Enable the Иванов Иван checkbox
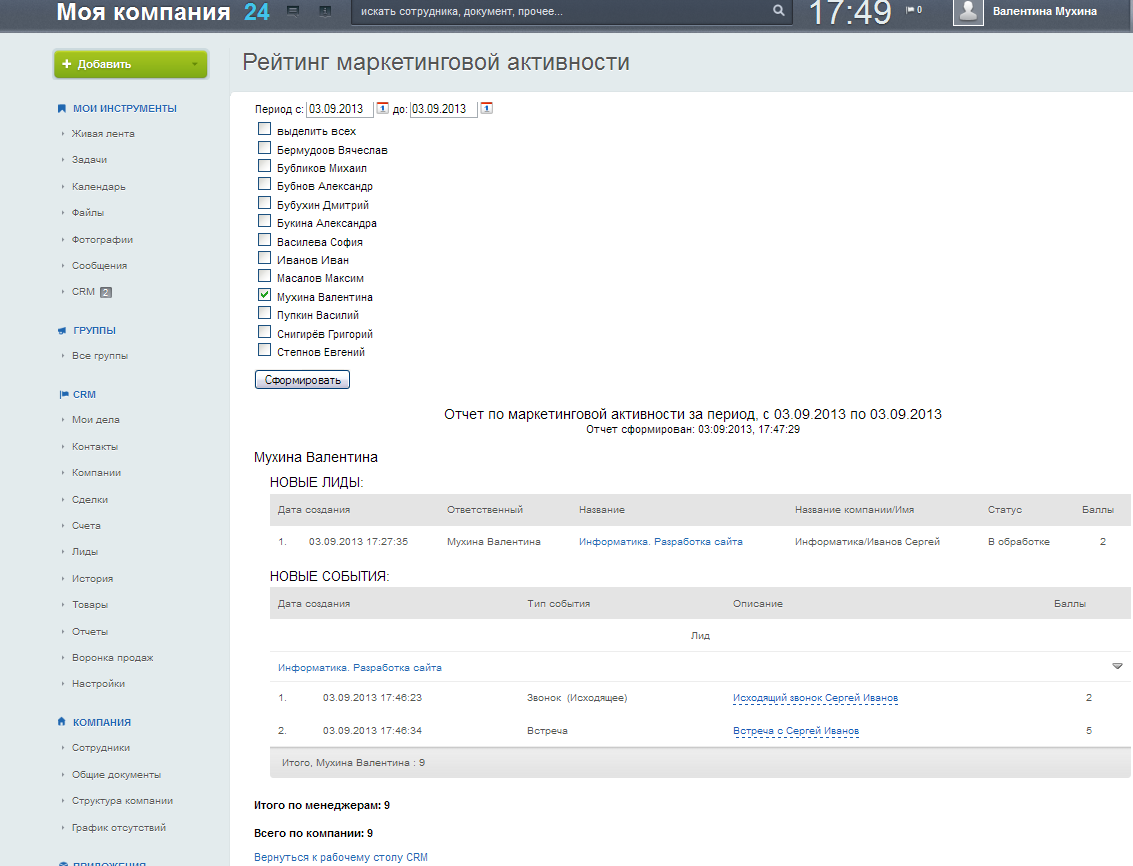The height and width of the screenshot is (866, 1133). [x=264, y=259]
